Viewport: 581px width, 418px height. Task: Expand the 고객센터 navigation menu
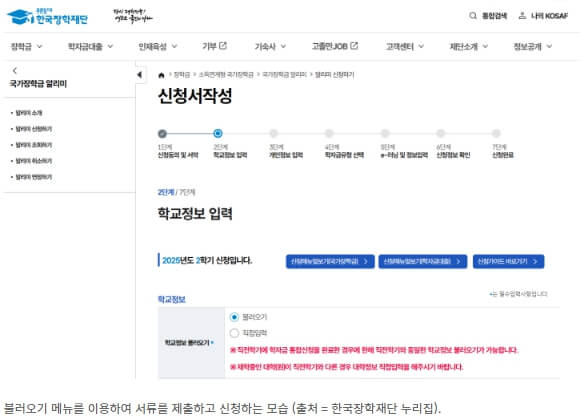(405, 47)
